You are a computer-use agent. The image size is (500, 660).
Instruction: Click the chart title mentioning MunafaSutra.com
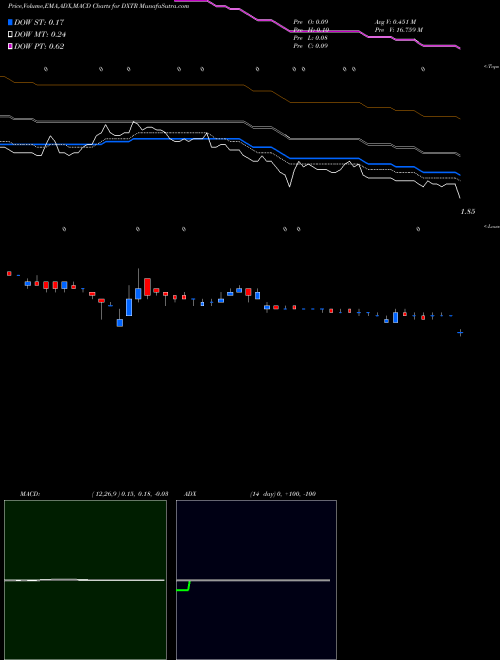[x=98, y=6]
